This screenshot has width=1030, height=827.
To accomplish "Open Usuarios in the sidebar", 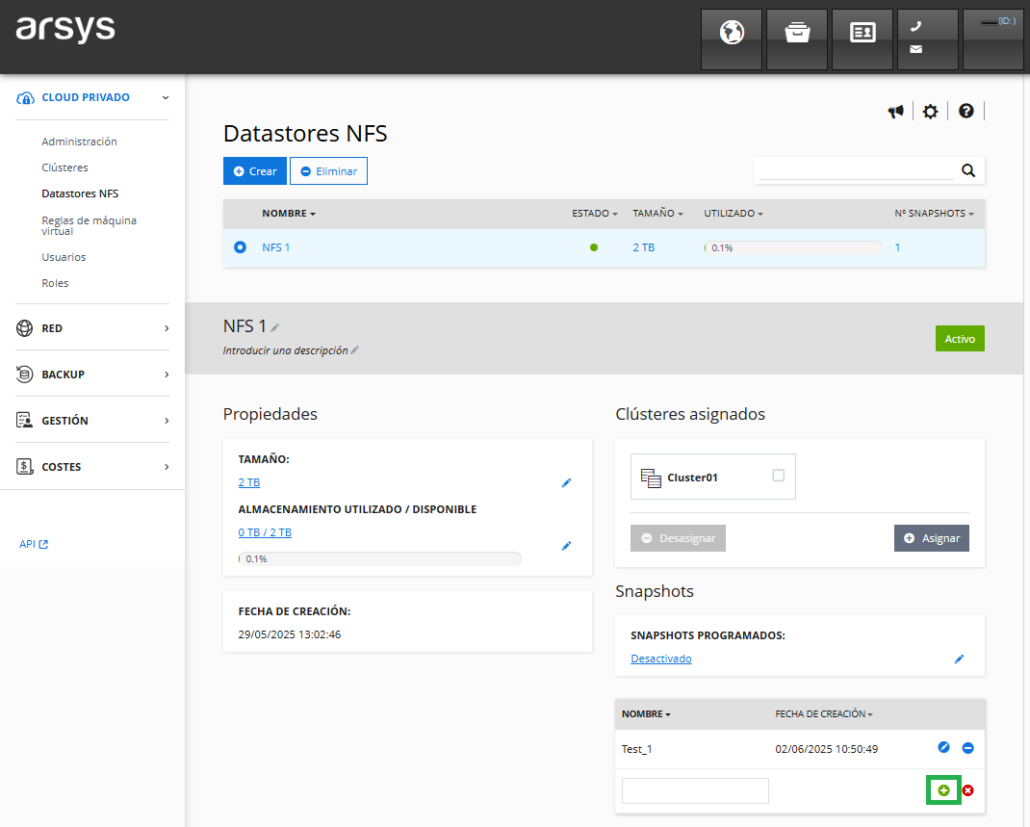I will pyautogui.click(x=64, y=257).
